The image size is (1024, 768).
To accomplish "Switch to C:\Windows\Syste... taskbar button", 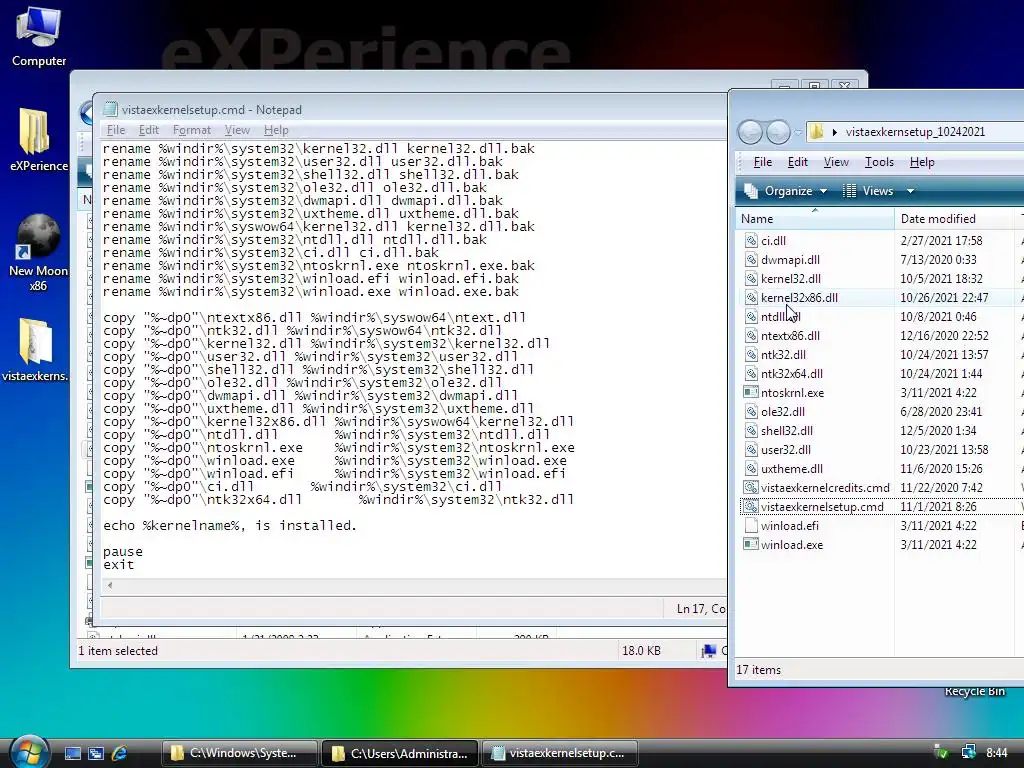I will tap(240, 753).
